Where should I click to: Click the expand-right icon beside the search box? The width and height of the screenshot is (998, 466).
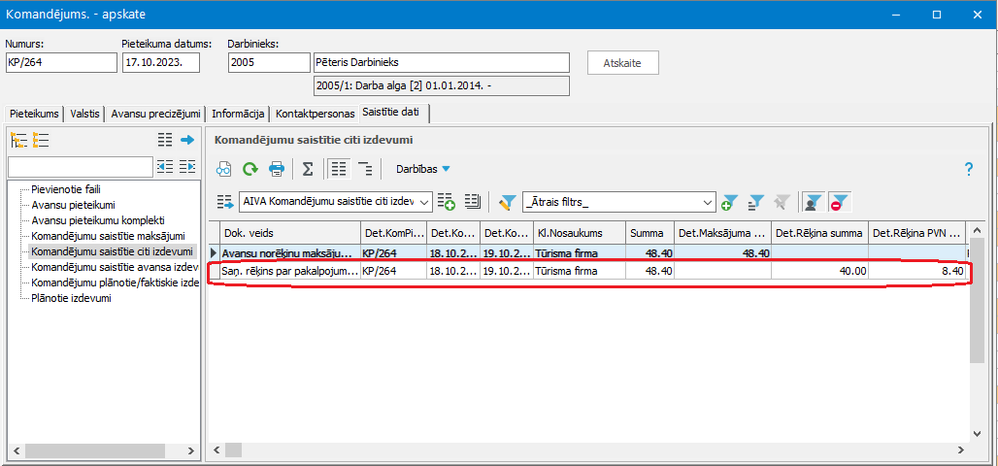(187, 166)
